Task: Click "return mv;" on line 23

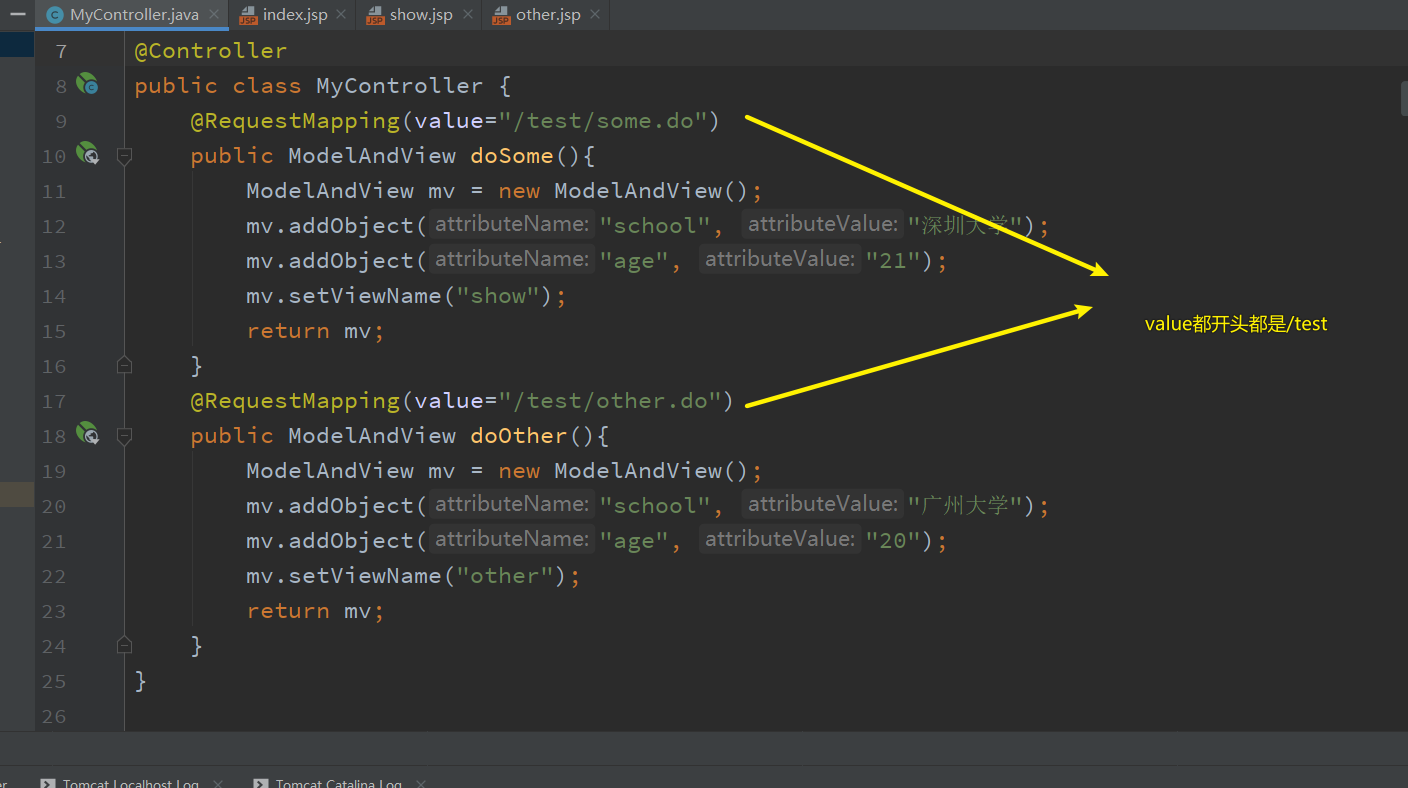Action: (315, 611)
